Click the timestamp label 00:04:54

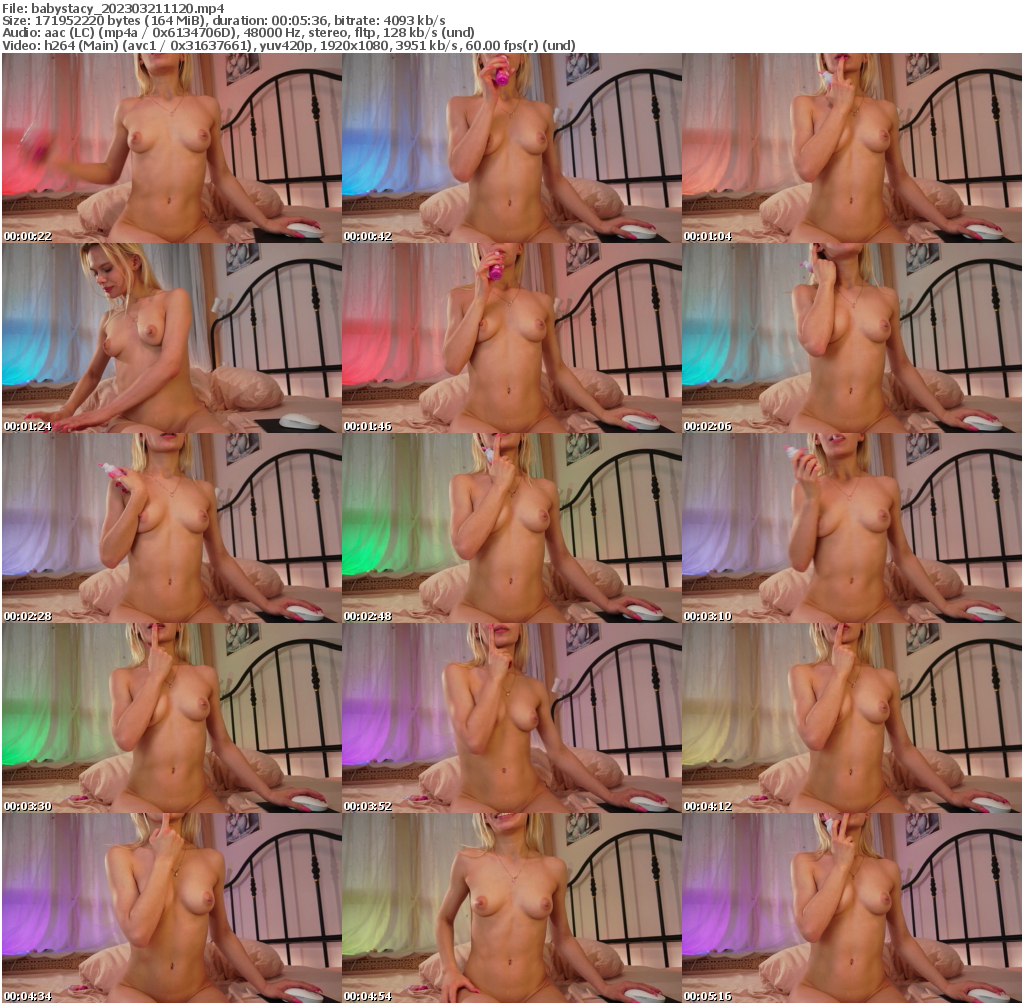click(367, 994)
